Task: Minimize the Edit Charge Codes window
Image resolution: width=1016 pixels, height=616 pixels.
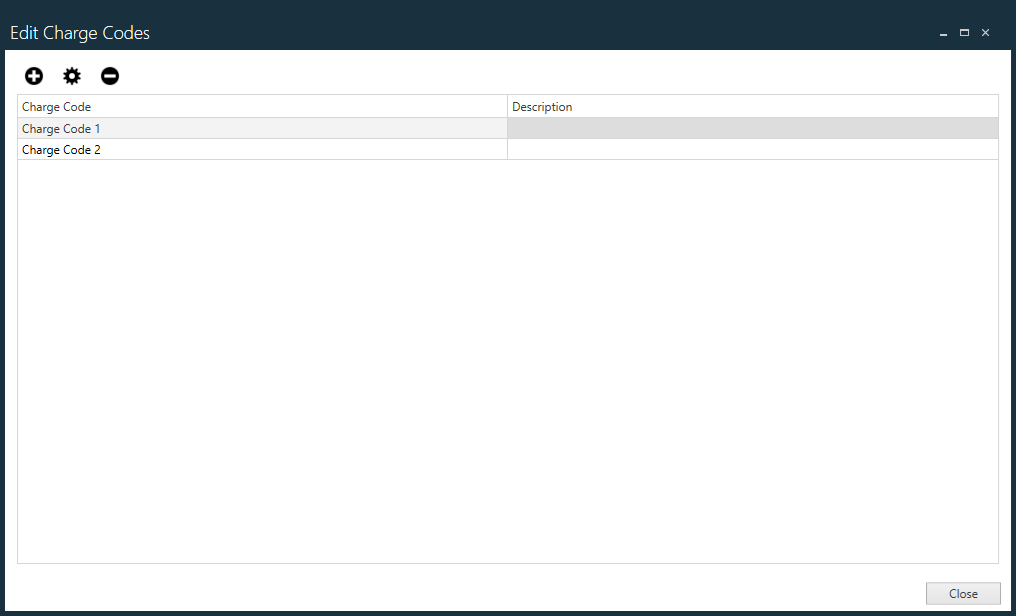Action: pyautogui.click(x=943, y=33)
